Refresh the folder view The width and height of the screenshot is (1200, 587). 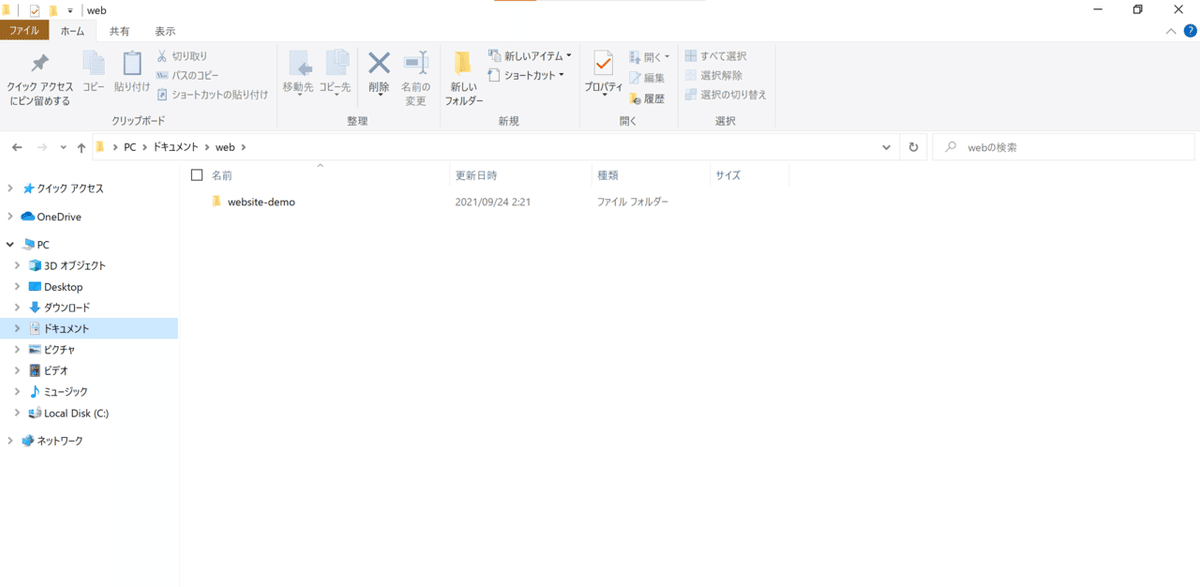[x=913, y=146]
